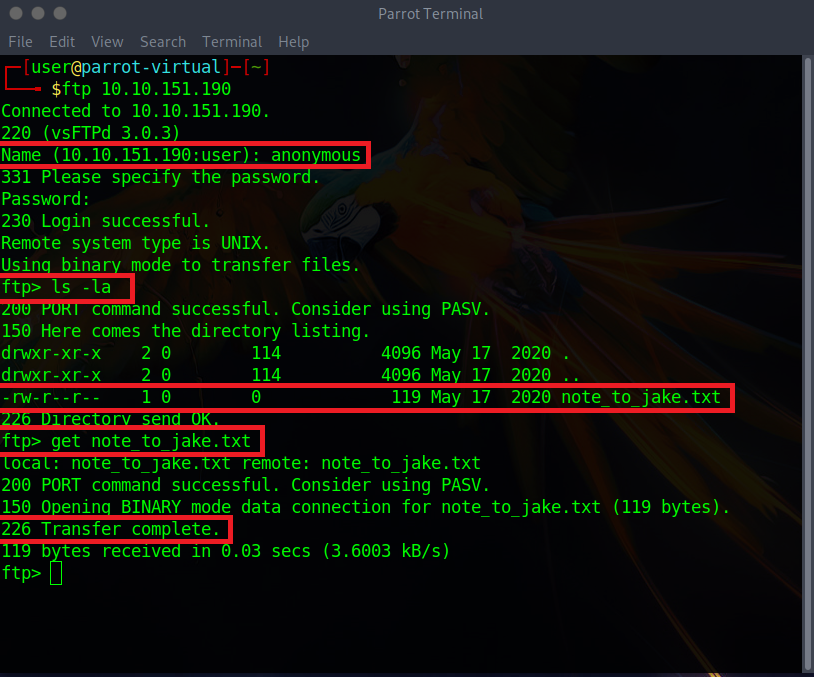
Task: Open the View menu
Action: pos(107,42)
